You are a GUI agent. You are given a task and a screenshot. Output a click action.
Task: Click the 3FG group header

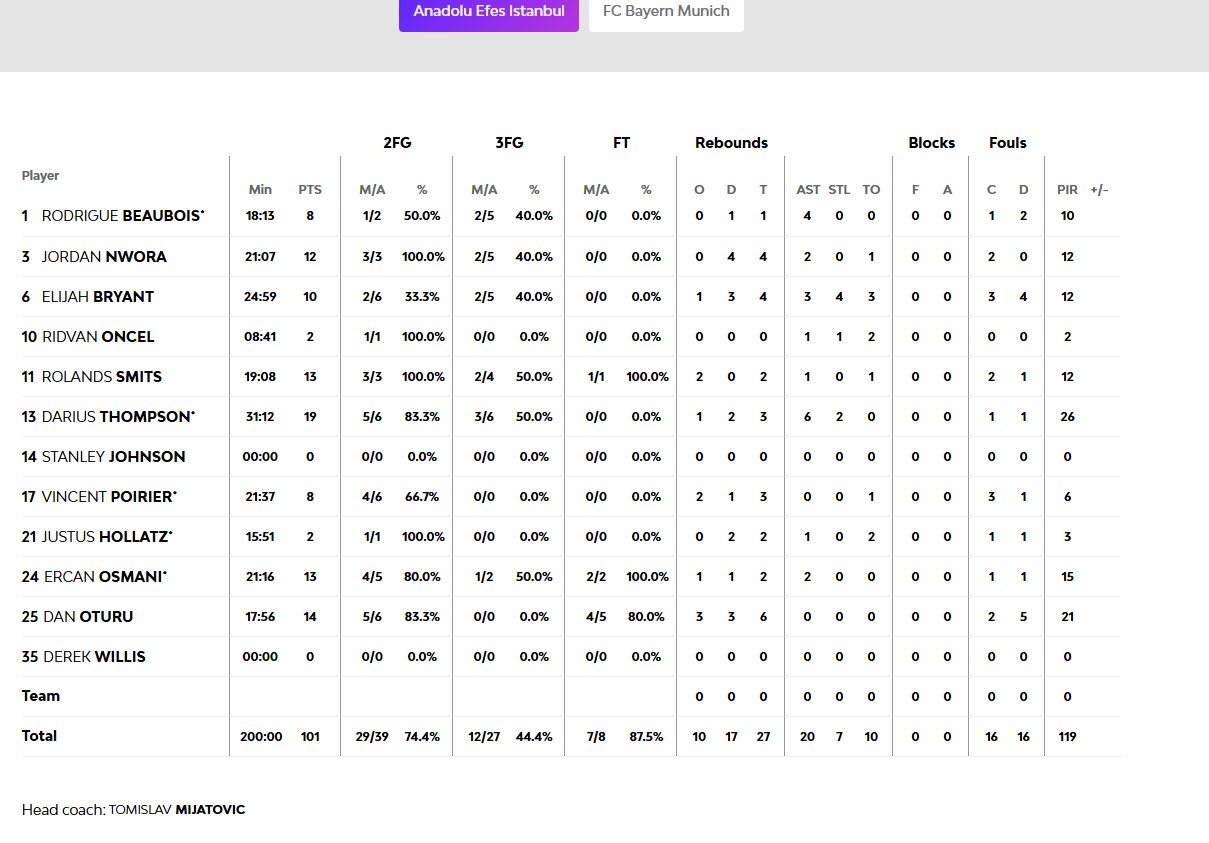pyautogui.click(x=509, y=142)
